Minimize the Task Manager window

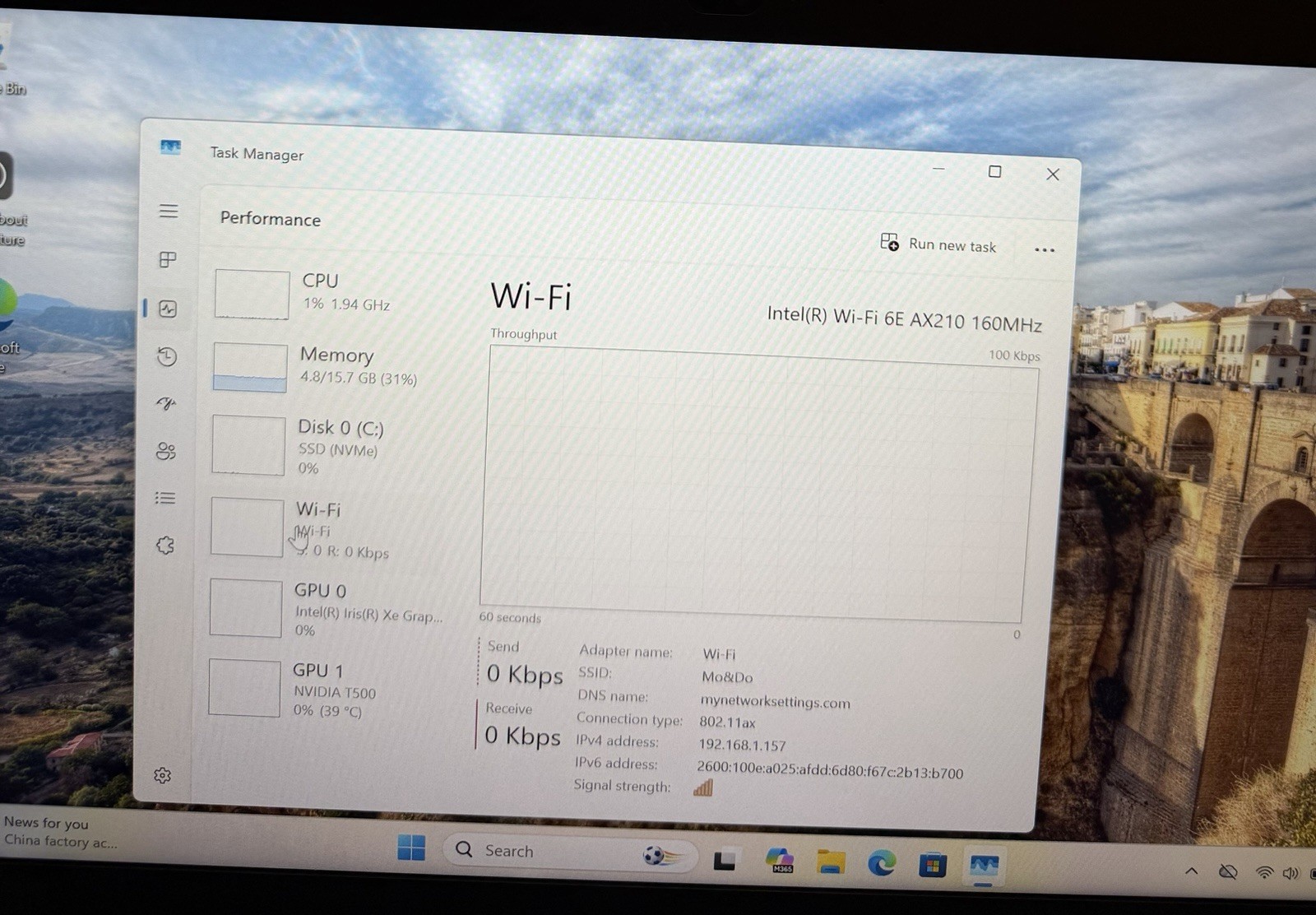[x=938, y=169]
